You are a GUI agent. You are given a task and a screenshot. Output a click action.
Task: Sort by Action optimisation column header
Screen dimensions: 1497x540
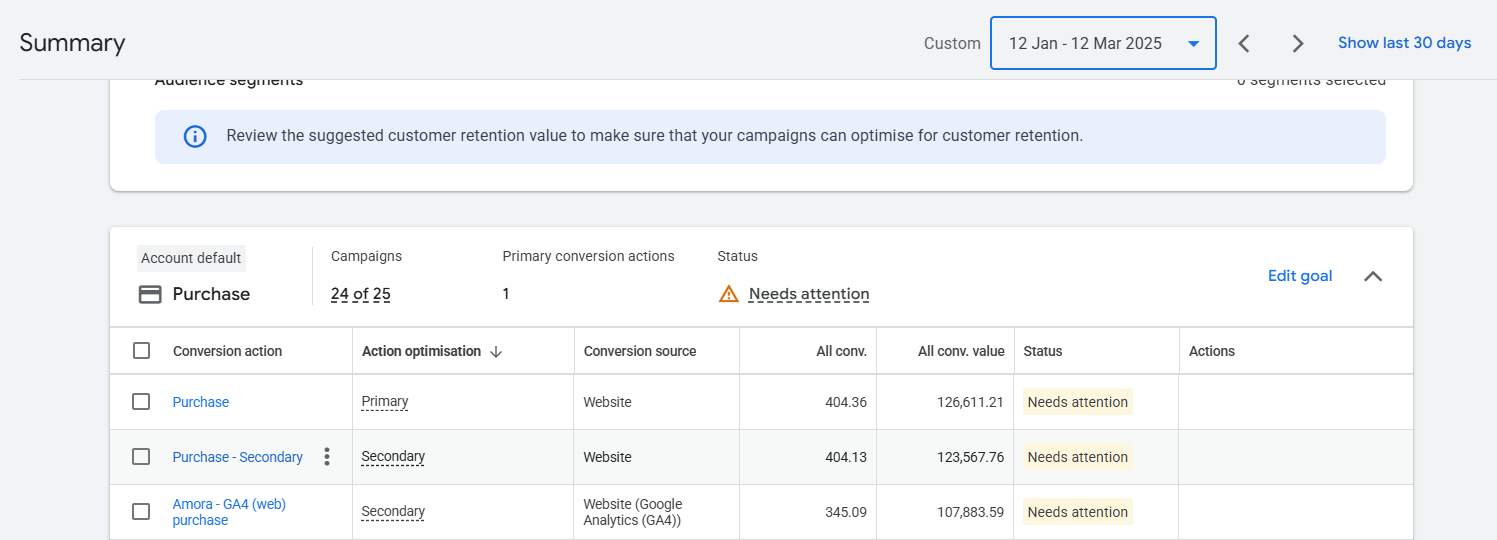coord(421,351)
